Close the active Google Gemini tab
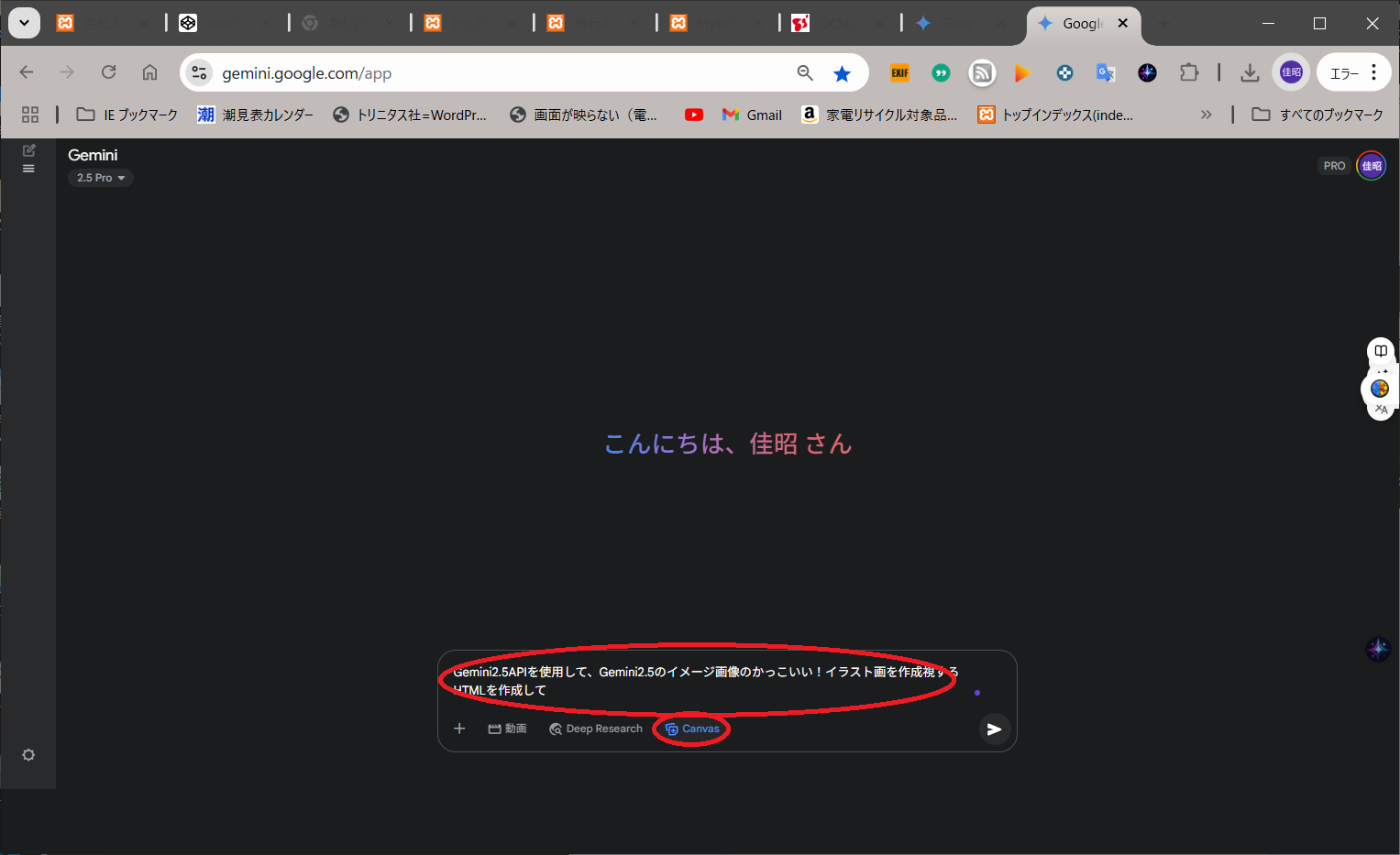 [1123, 24]
